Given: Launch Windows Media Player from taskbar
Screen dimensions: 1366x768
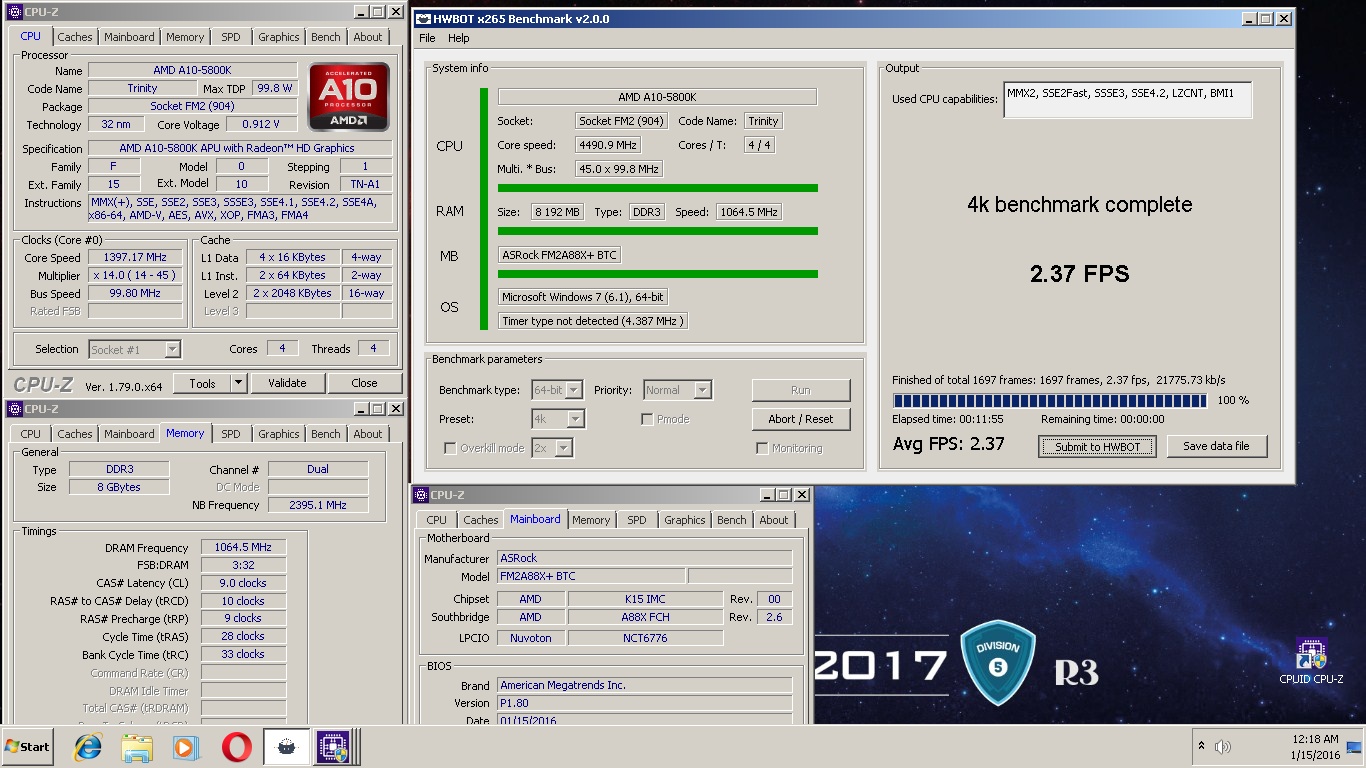Looking at the screenshot, I should (186, 747).
